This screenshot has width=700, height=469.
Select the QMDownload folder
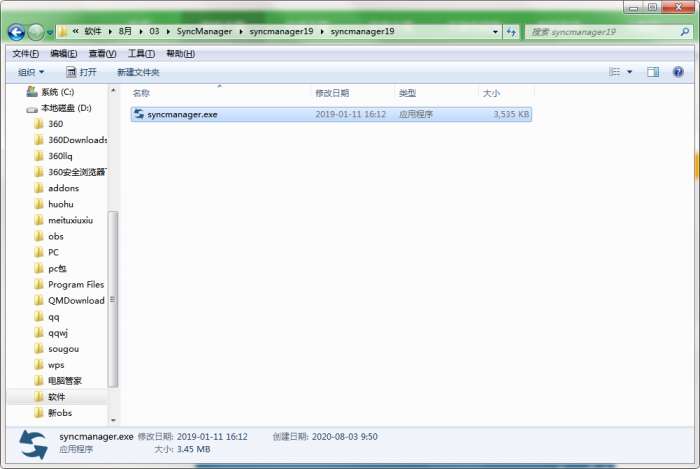[76, 301]
